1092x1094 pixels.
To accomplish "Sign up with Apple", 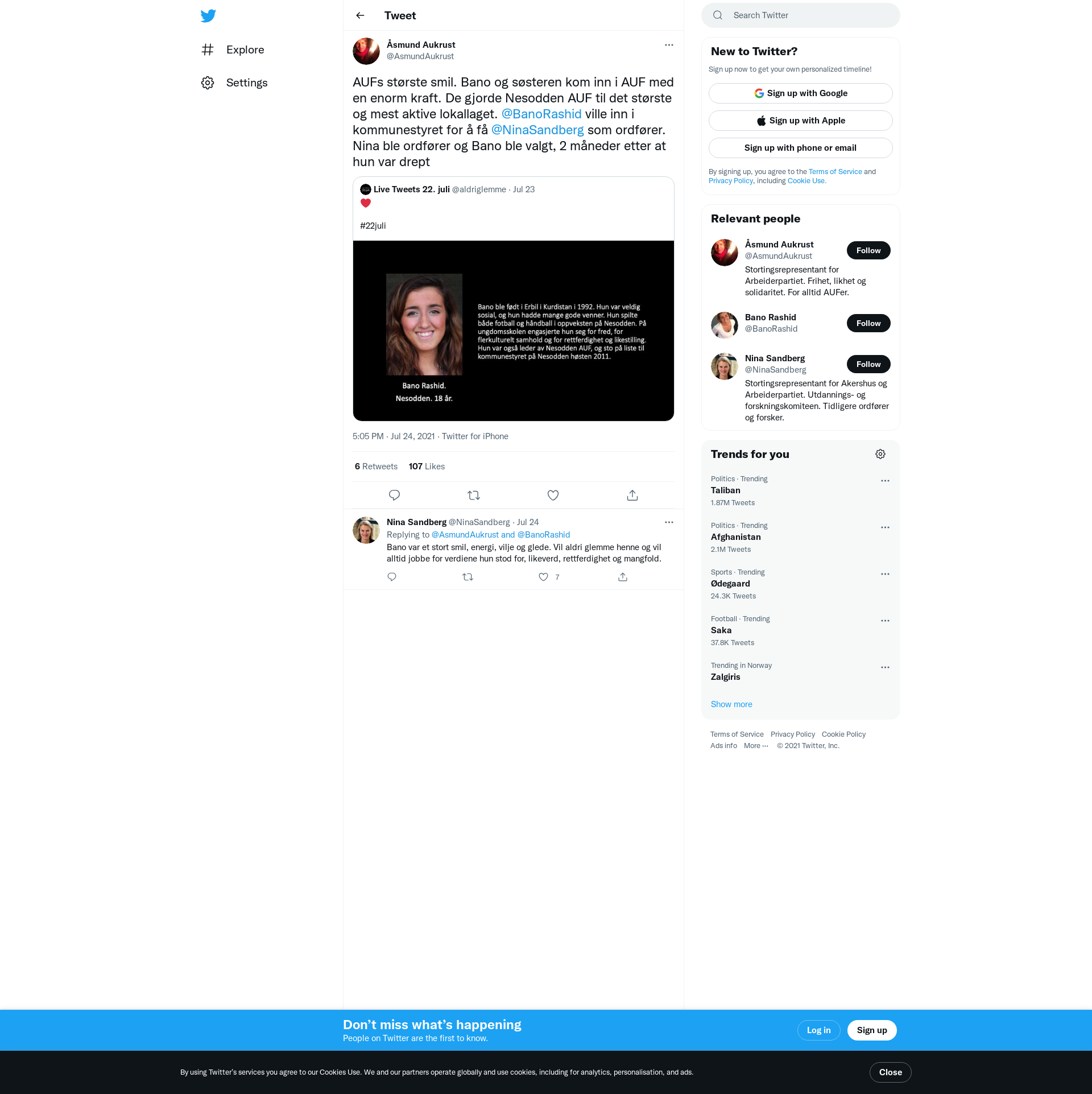I will (800, 121).
